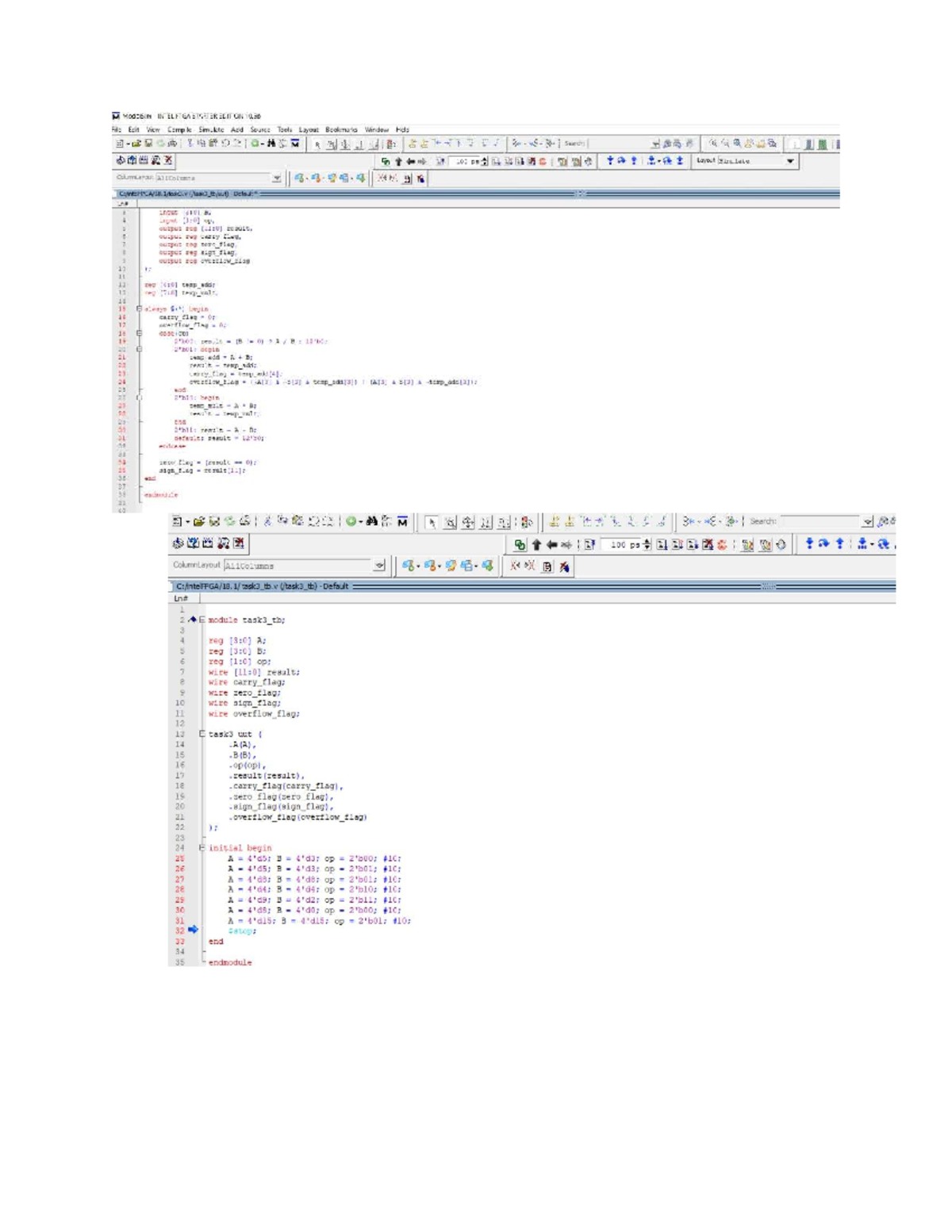
Task: Click the Open folder icon in lower toolbar
Action: (x=198, y=522)
